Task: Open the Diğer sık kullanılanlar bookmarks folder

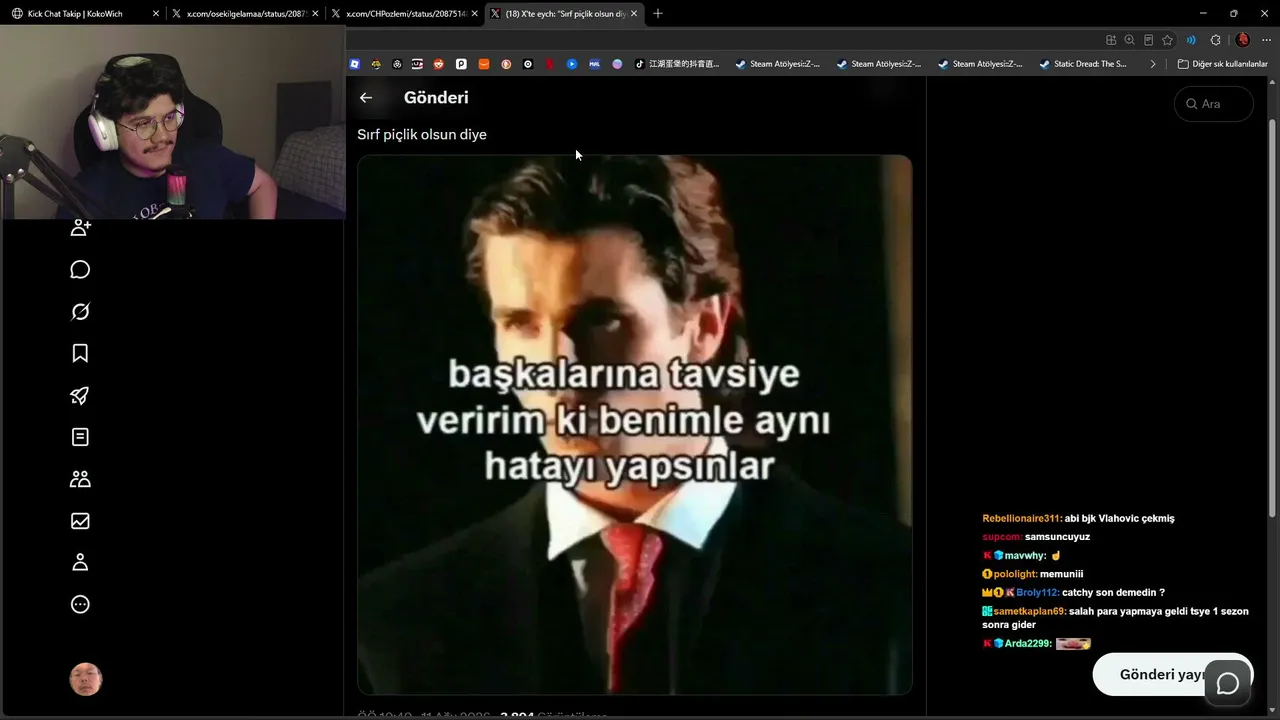Action: coord(1222,64)
